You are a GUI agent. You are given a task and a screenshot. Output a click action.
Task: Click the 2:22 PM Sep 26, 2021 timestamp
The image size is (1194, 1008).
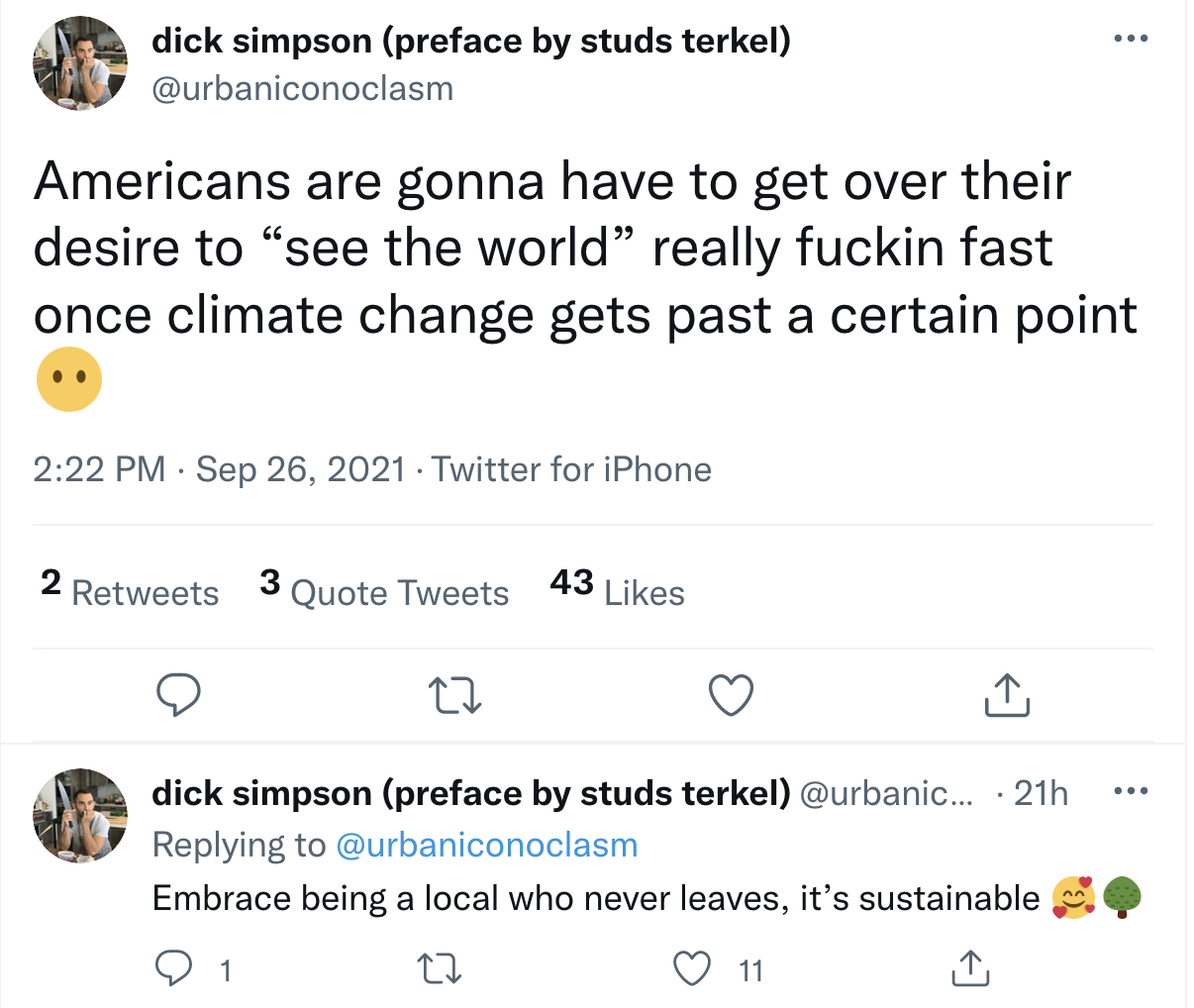[x=219, y=468]
